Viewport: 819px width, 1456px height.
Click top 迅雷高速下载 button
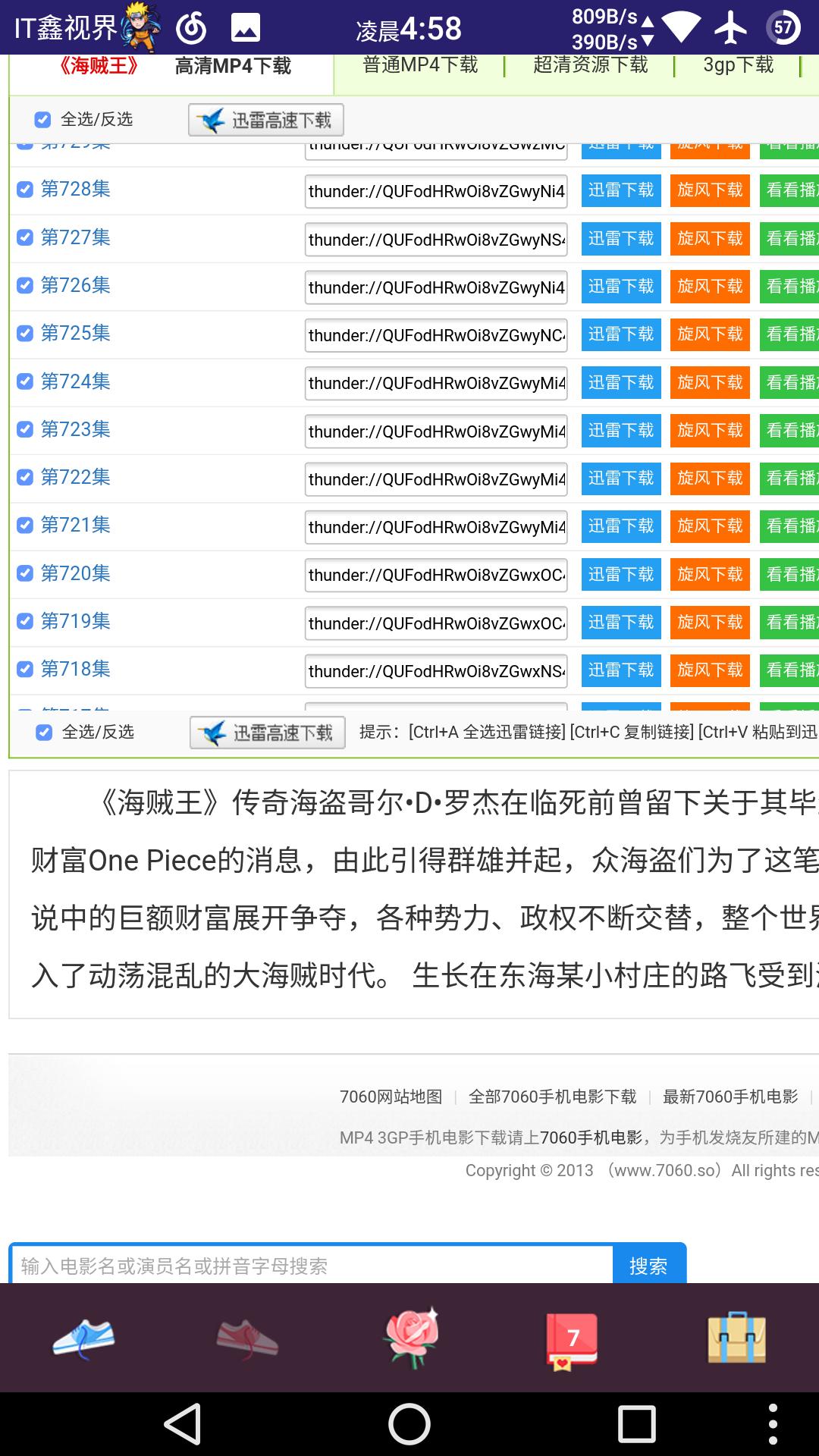coord(266,120)
